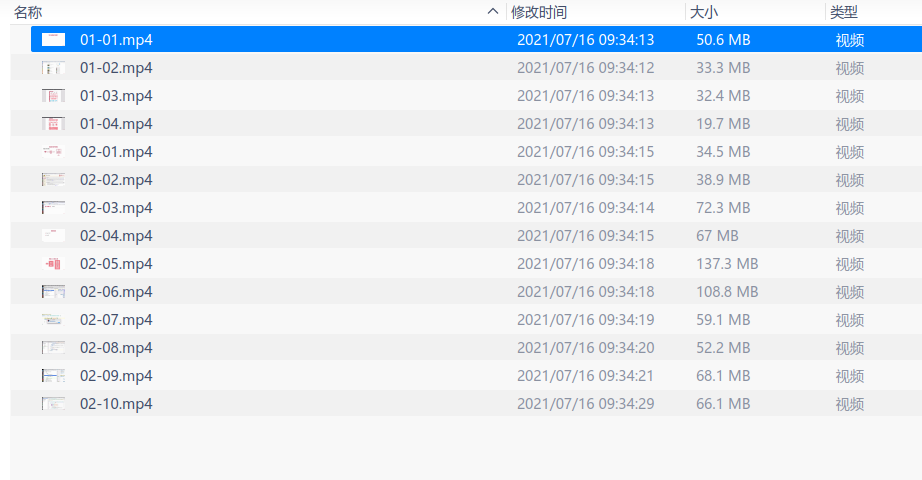
Task: Click the 02-04.mp4 video thumbnail icon
Action: [54, 235]
